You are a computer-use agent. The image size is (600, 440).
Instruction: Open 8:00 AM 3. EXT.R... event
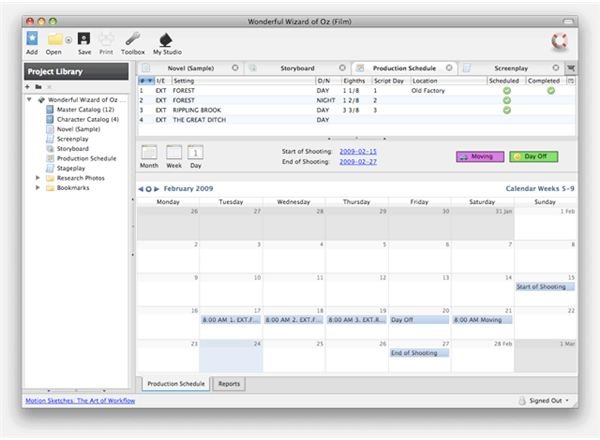tap(357, 319)
